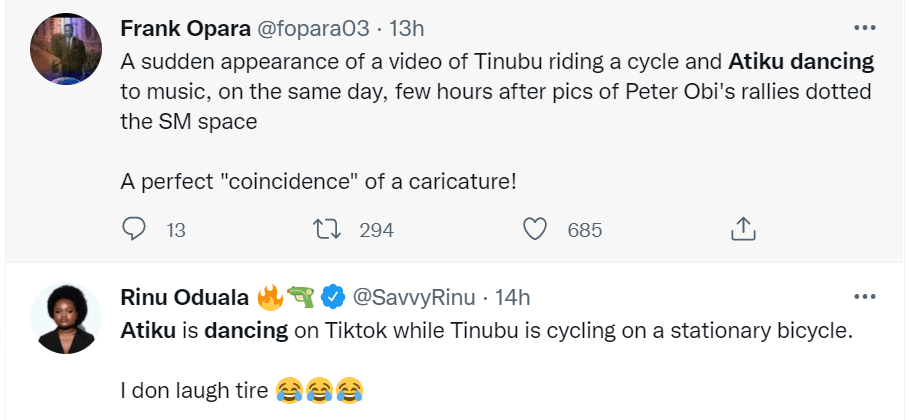Screen dimensions: 910x420
Task: Click the 14h timestamp on Rinu's tweet
Action: pos(512,297)
